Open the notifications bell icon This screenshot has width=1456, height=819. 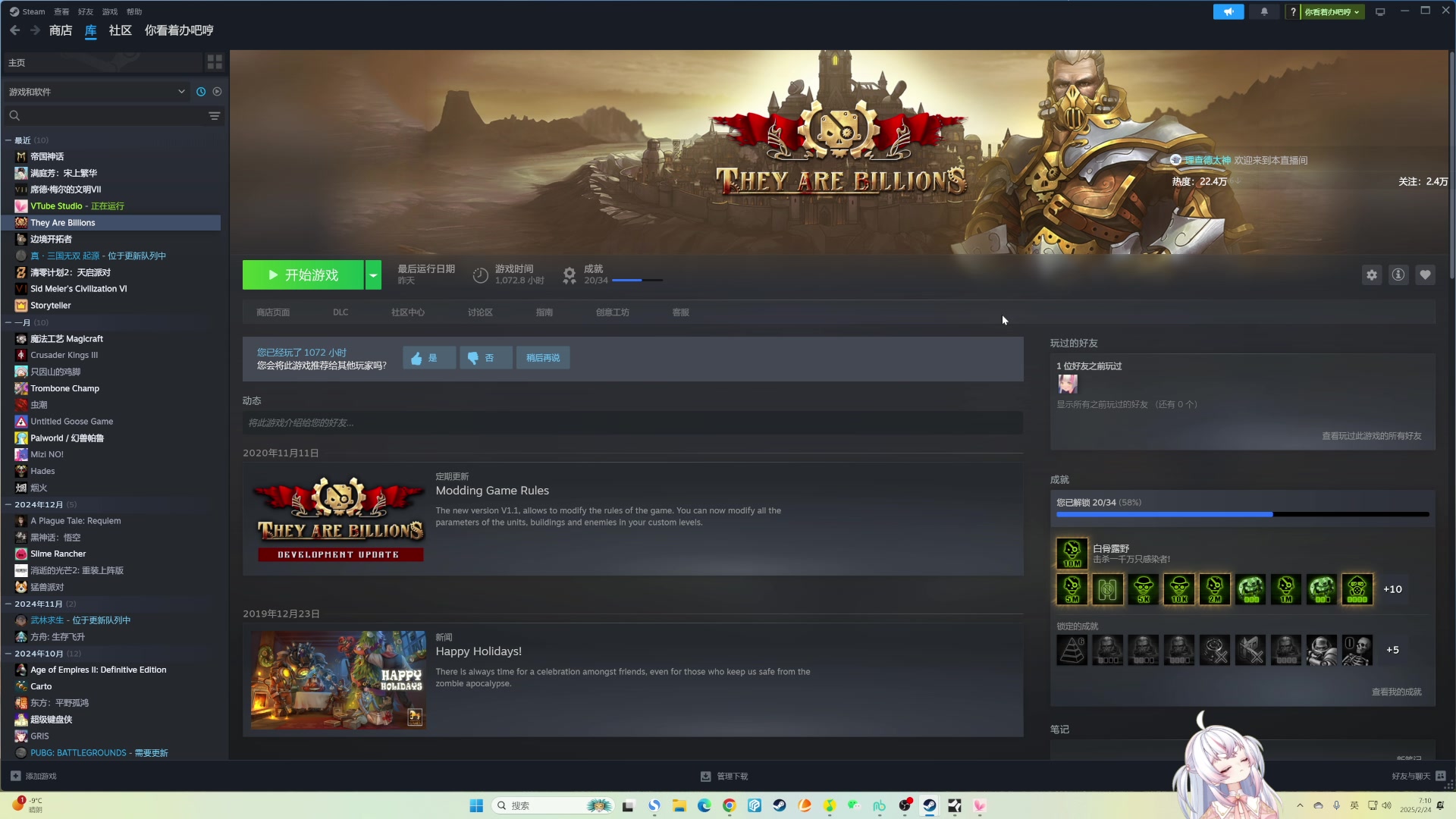(1264, 11)
